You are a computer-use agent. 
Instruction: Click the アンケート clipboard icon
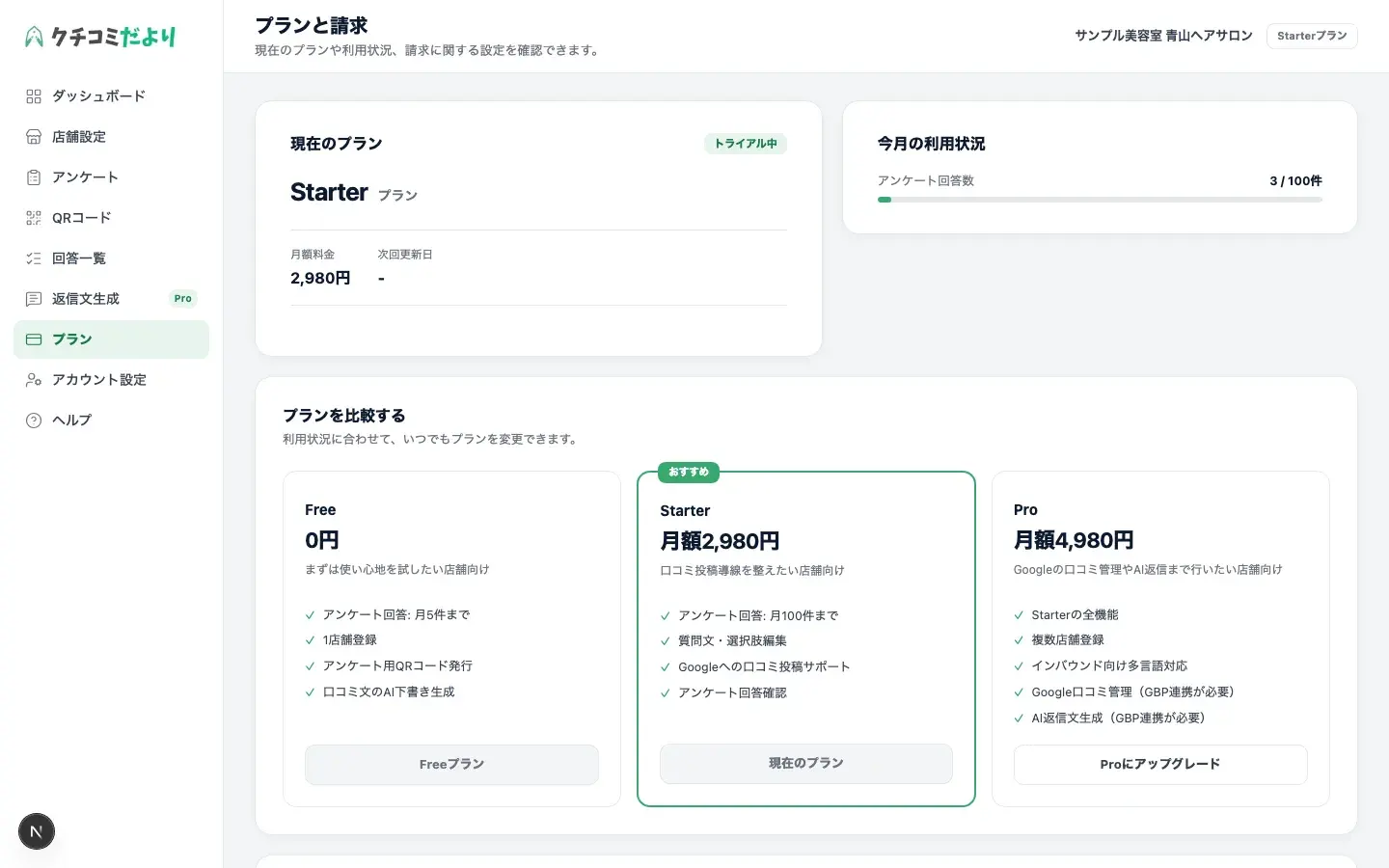(x=34, y=177)
